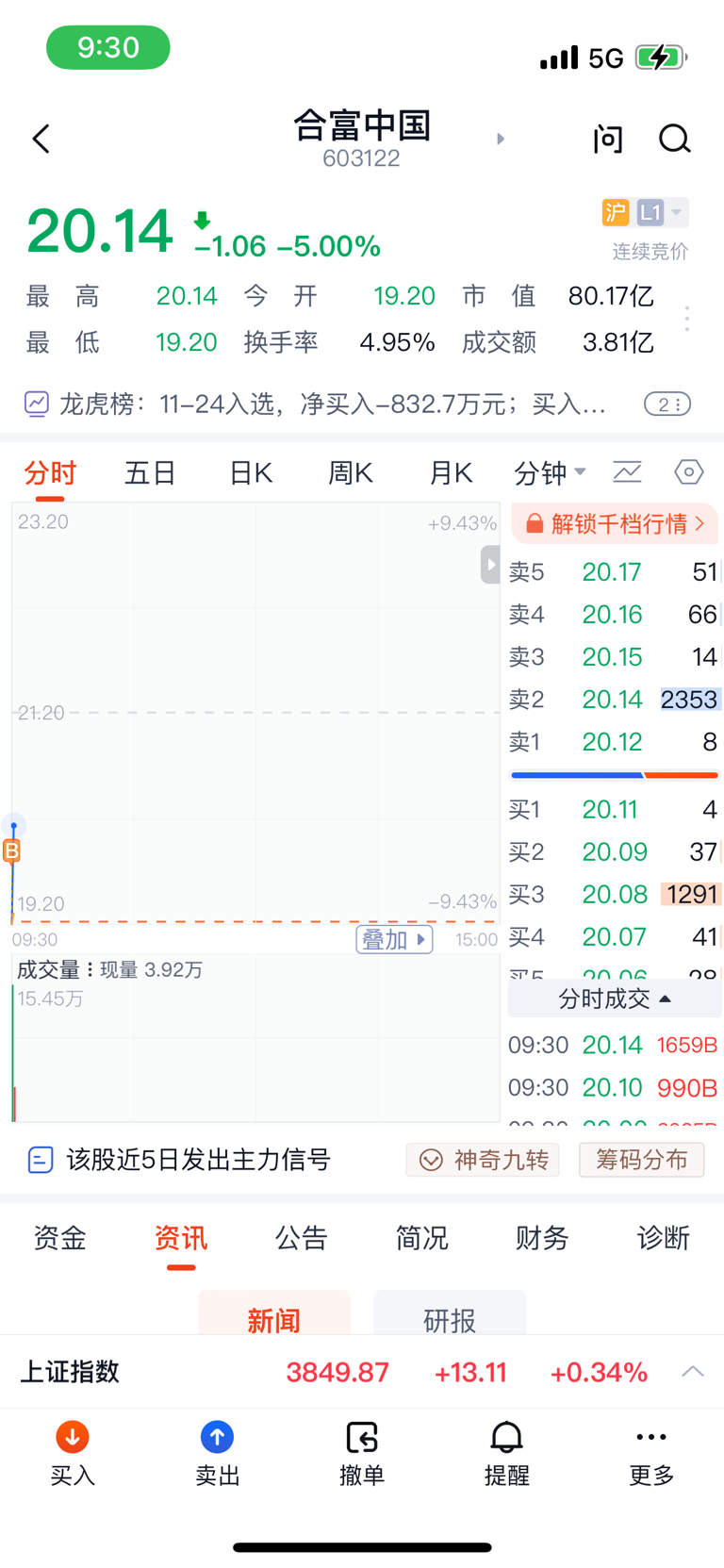Select 卖4 price 20.16 row
Viewport: 724px width, 1568px height.
tap(614, 615)
